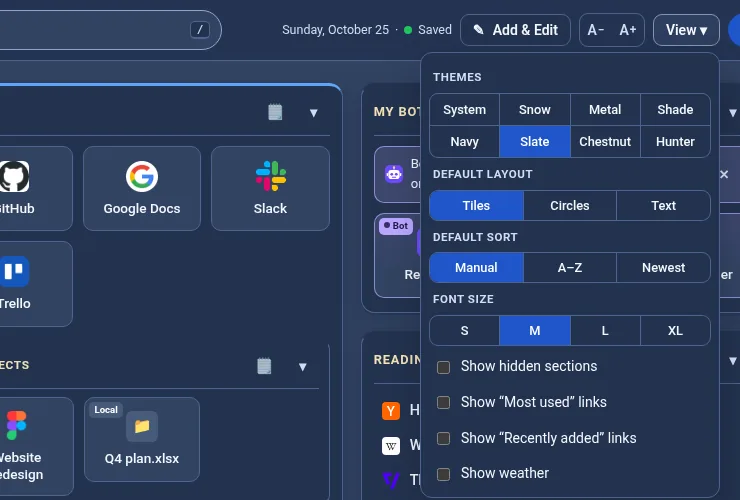
Task: Click the FONT SIZE heading label
Action: (463, 299)
